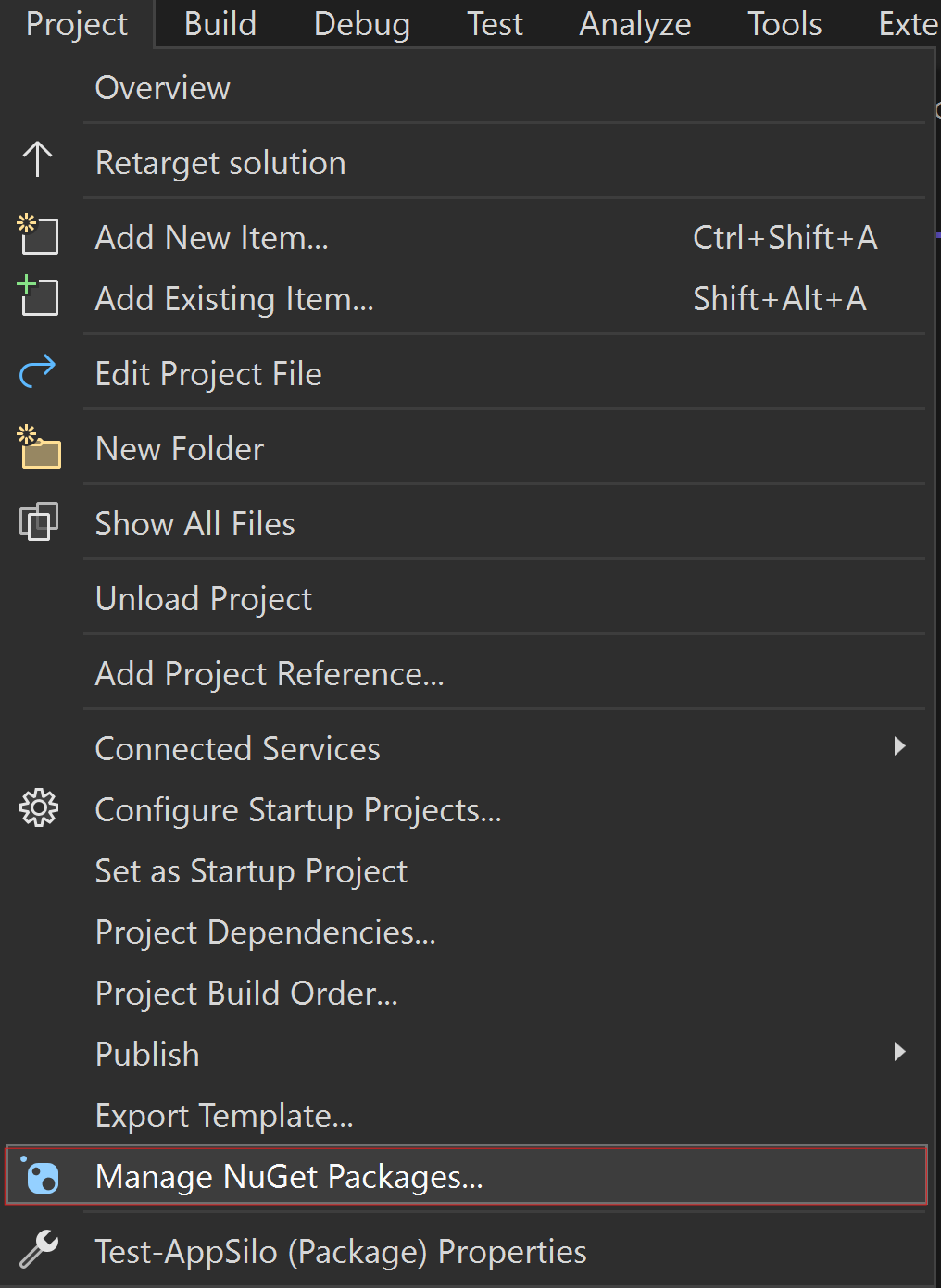Expand the Publish submenu
Screen dimensions: 941x1288
pyautogui.click(x=899, y=1052)
